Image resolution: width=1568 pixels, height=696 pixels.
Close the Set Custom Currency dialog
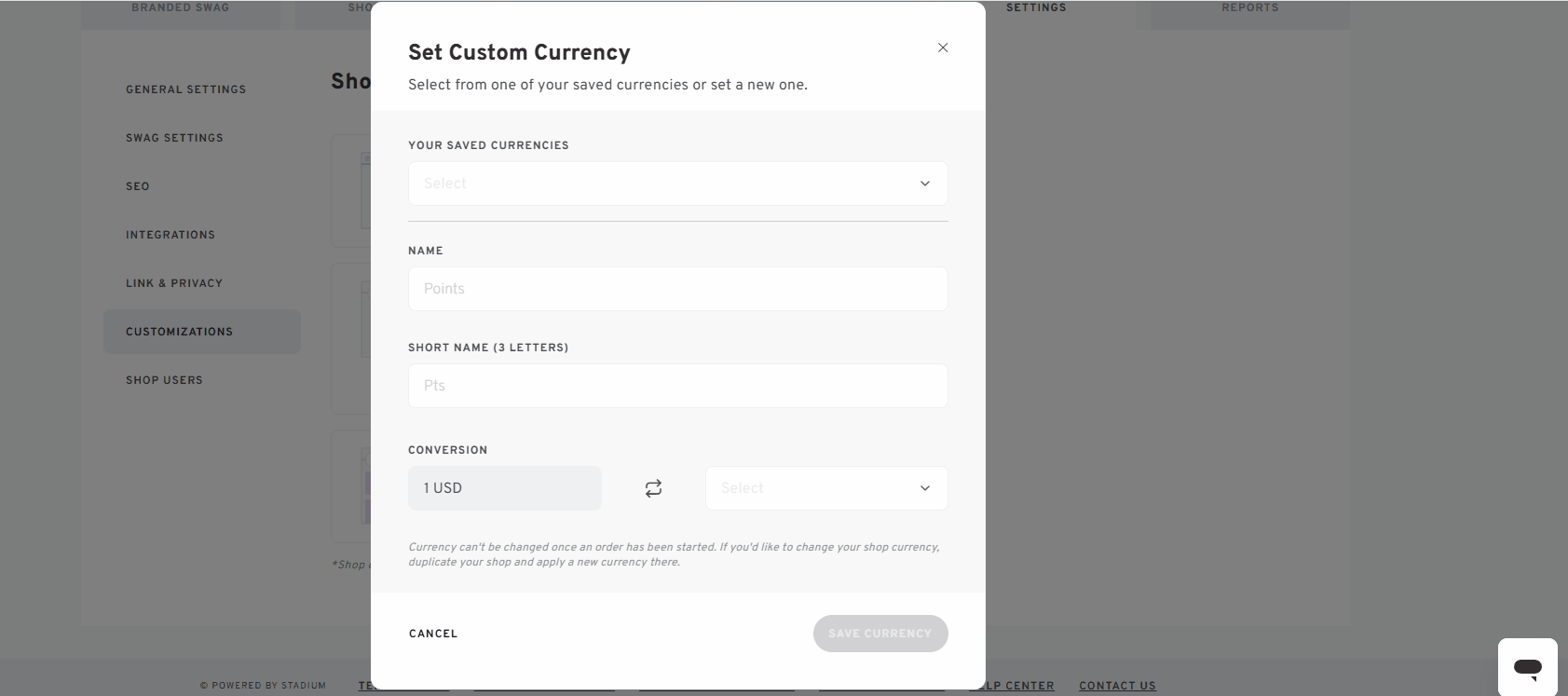click(942, 48)
